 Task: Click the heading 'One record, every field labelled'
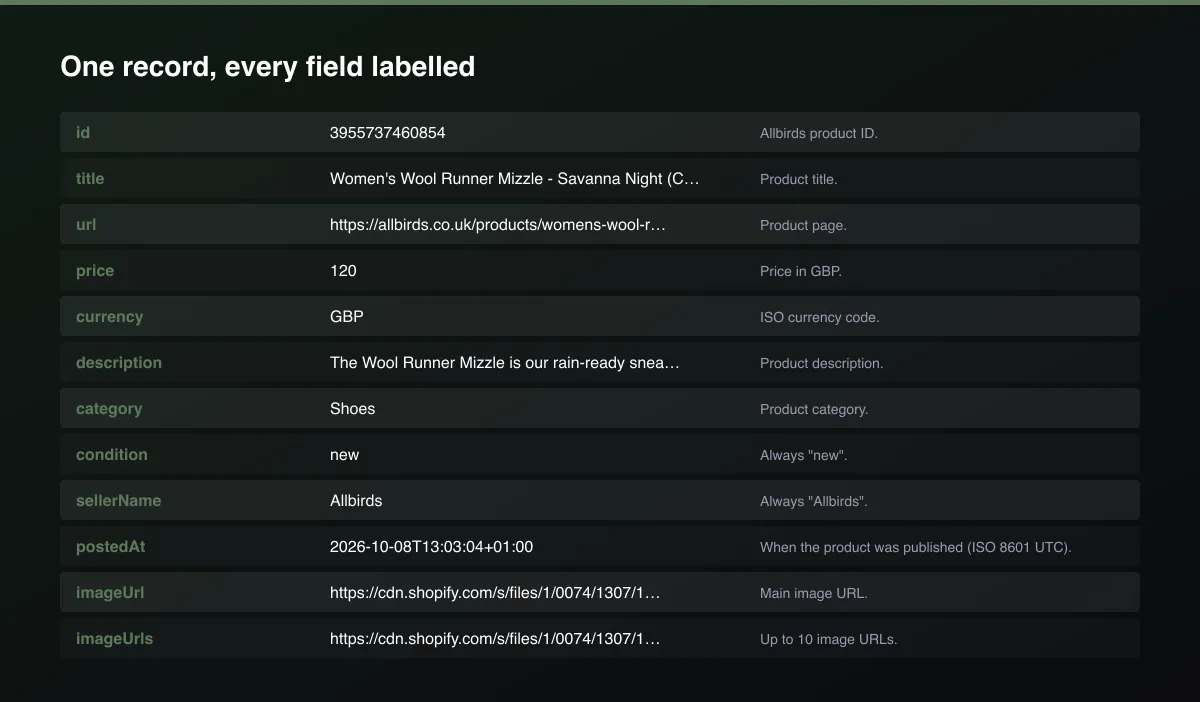click(x=267, y=67)
